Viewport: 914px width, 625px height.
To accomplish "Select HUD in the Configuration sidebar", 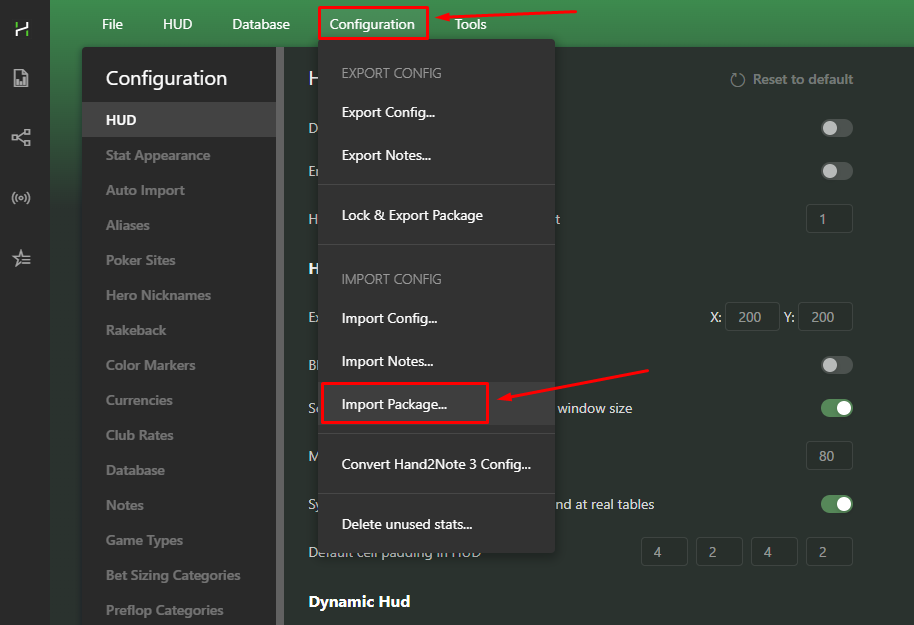I will pos(179,120).
